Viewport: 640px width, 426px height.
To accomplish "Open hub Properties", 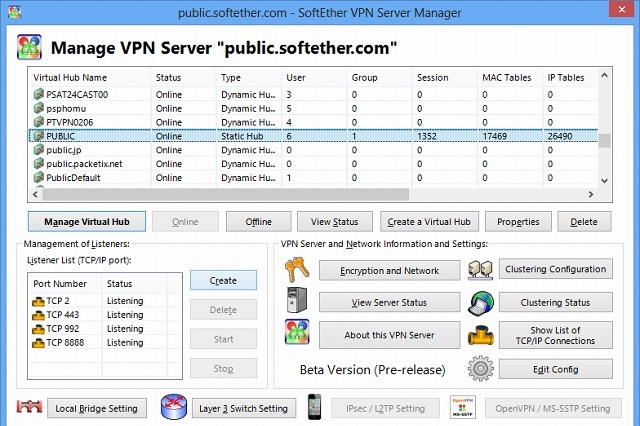I will (x=518, y=222).
